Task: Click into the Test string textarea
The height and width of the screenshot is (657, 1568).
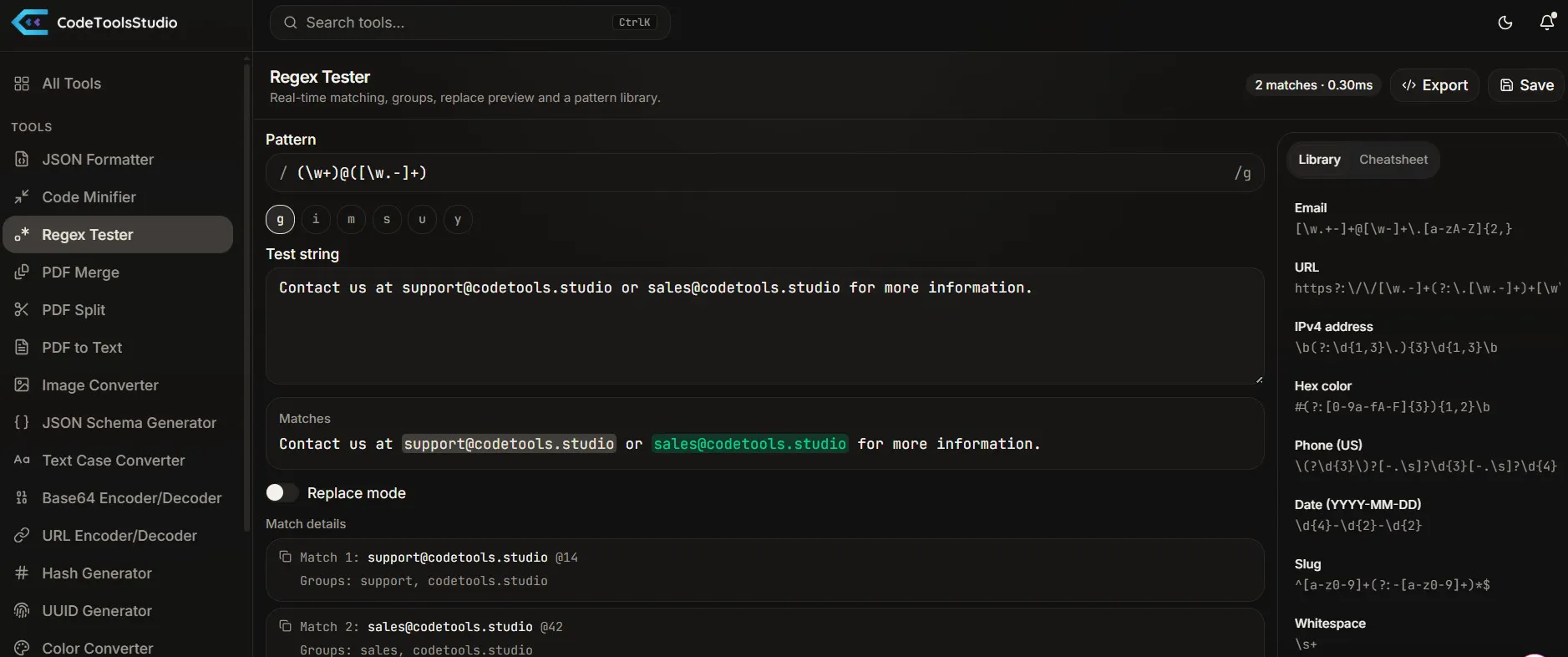Action: tap(764, 326)
